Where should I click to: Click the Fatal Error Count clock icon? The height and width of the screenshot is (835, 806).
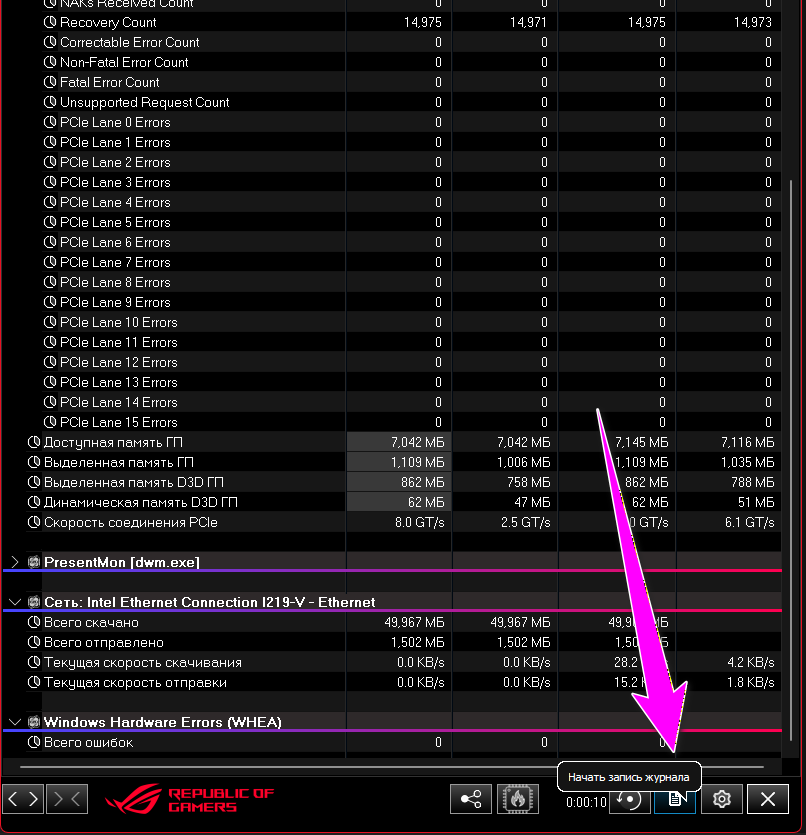pyautogui.click(x=51, y=82)
